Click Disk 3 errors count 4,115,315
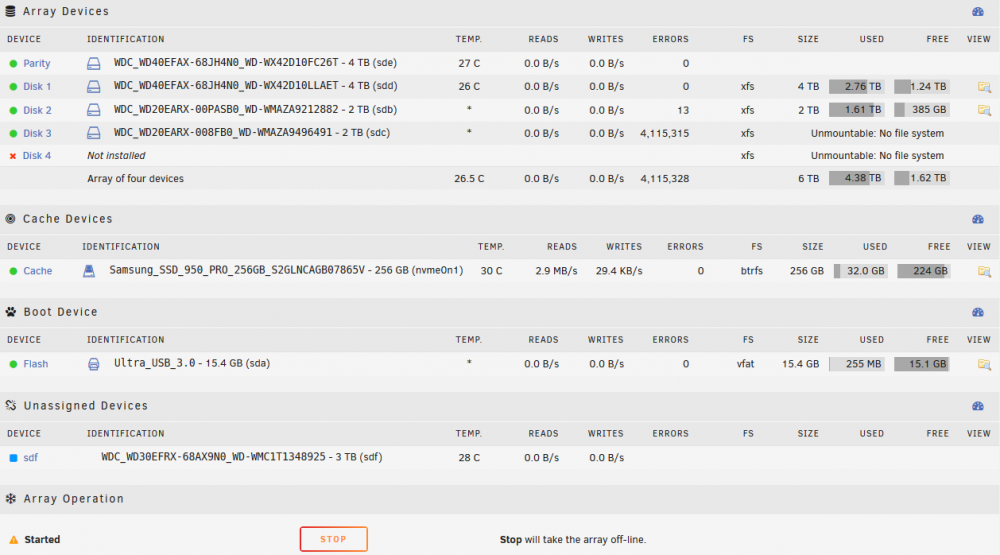The height and width of the screenshot is (555, 1000). point(665,133)
